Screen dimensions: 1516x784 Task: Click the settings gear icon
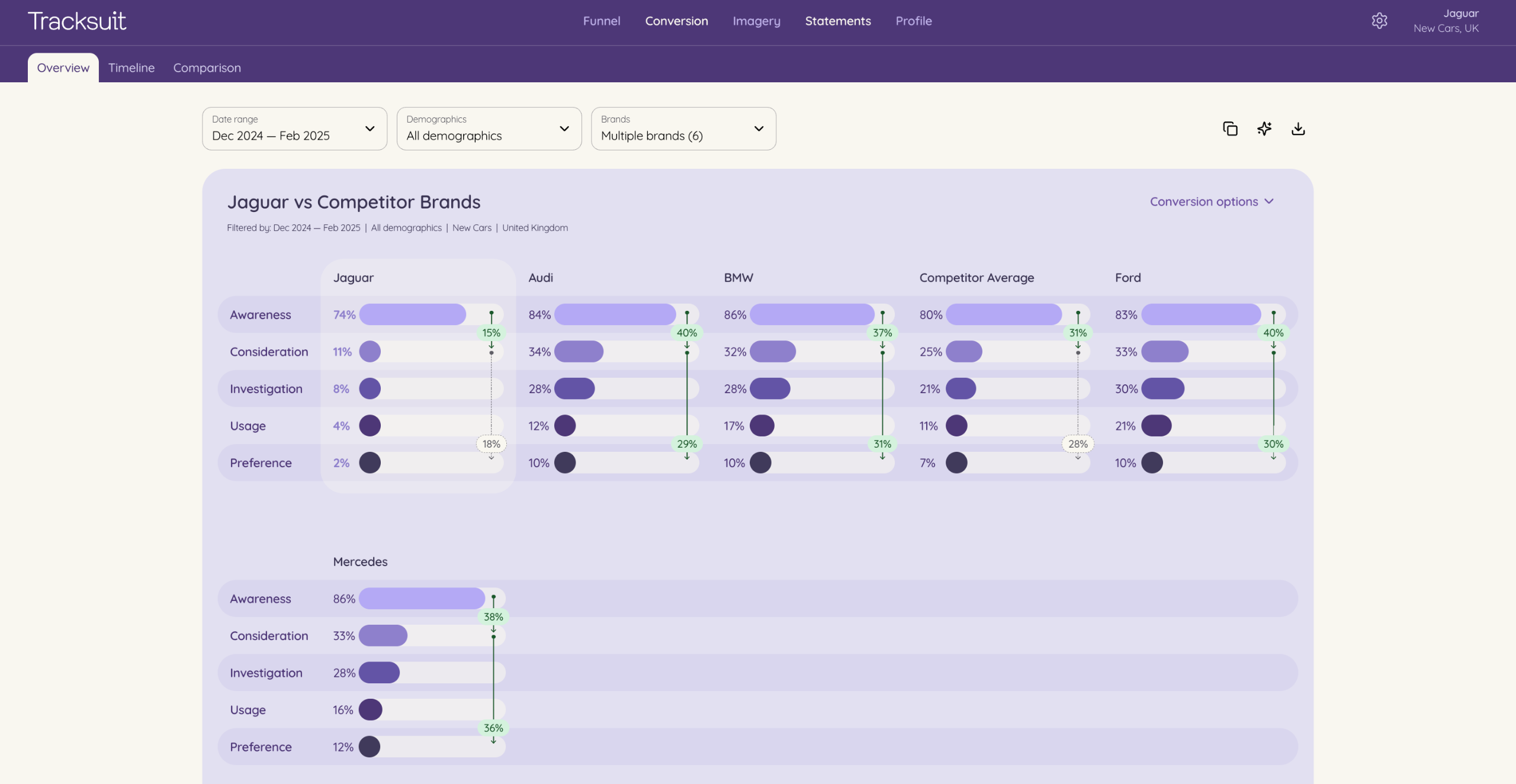tap(1379, 21)
